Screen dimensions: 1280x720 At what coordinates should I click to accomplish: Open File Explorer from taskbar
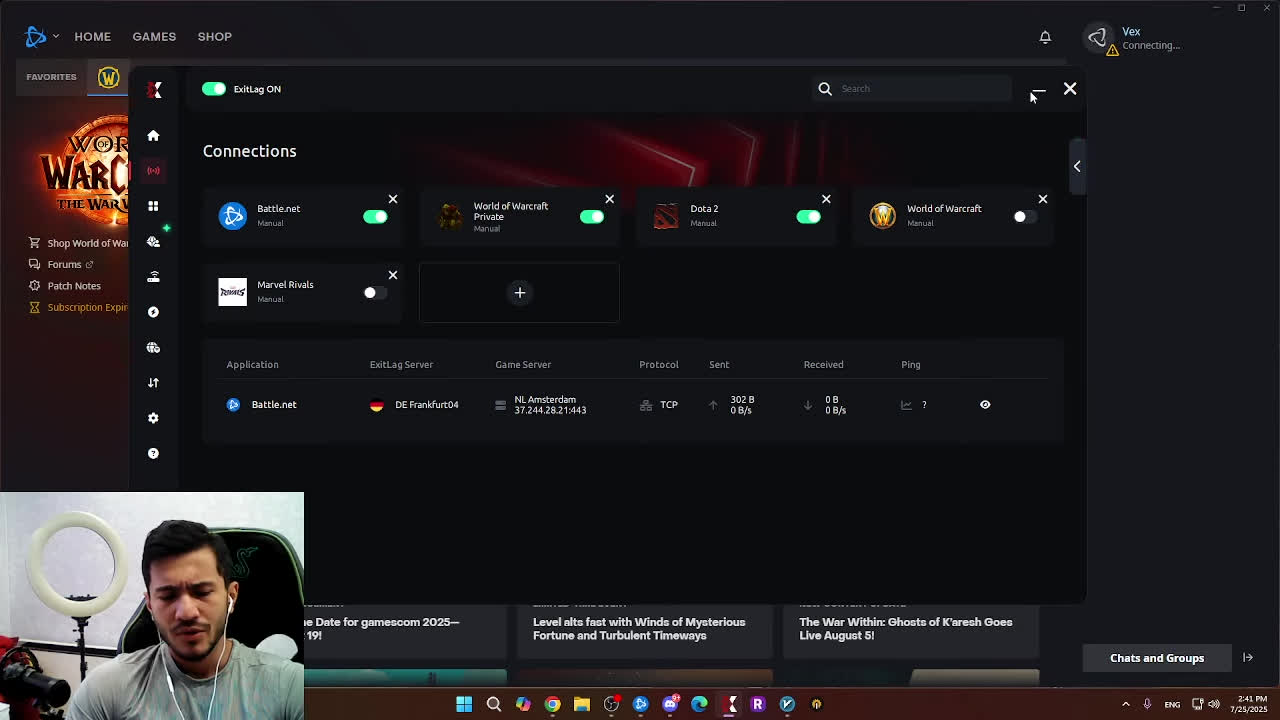pyautogui.click(x=581, y=704)
